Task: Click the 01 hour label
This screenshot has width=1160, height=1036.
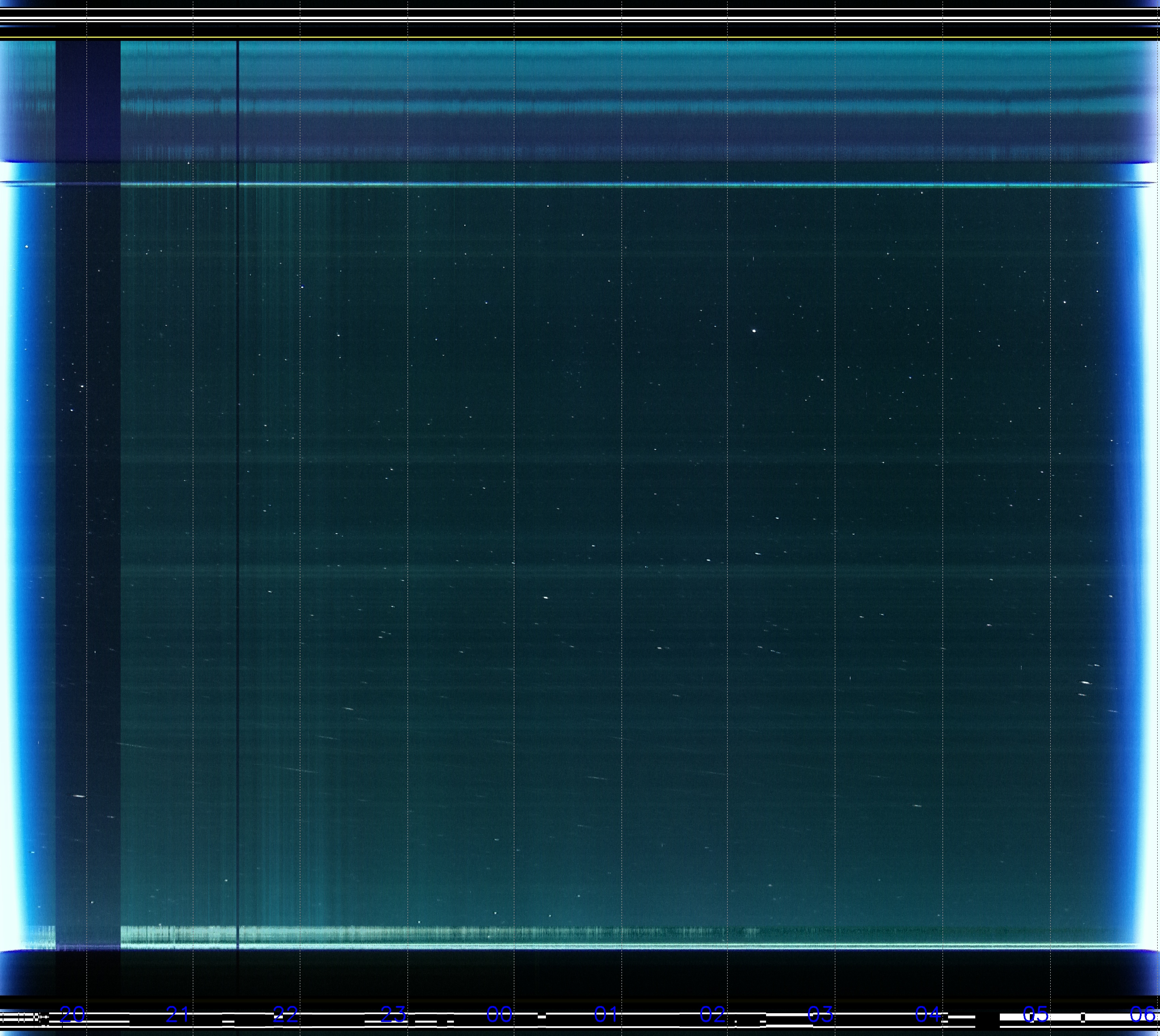Action: [606, 1014]
